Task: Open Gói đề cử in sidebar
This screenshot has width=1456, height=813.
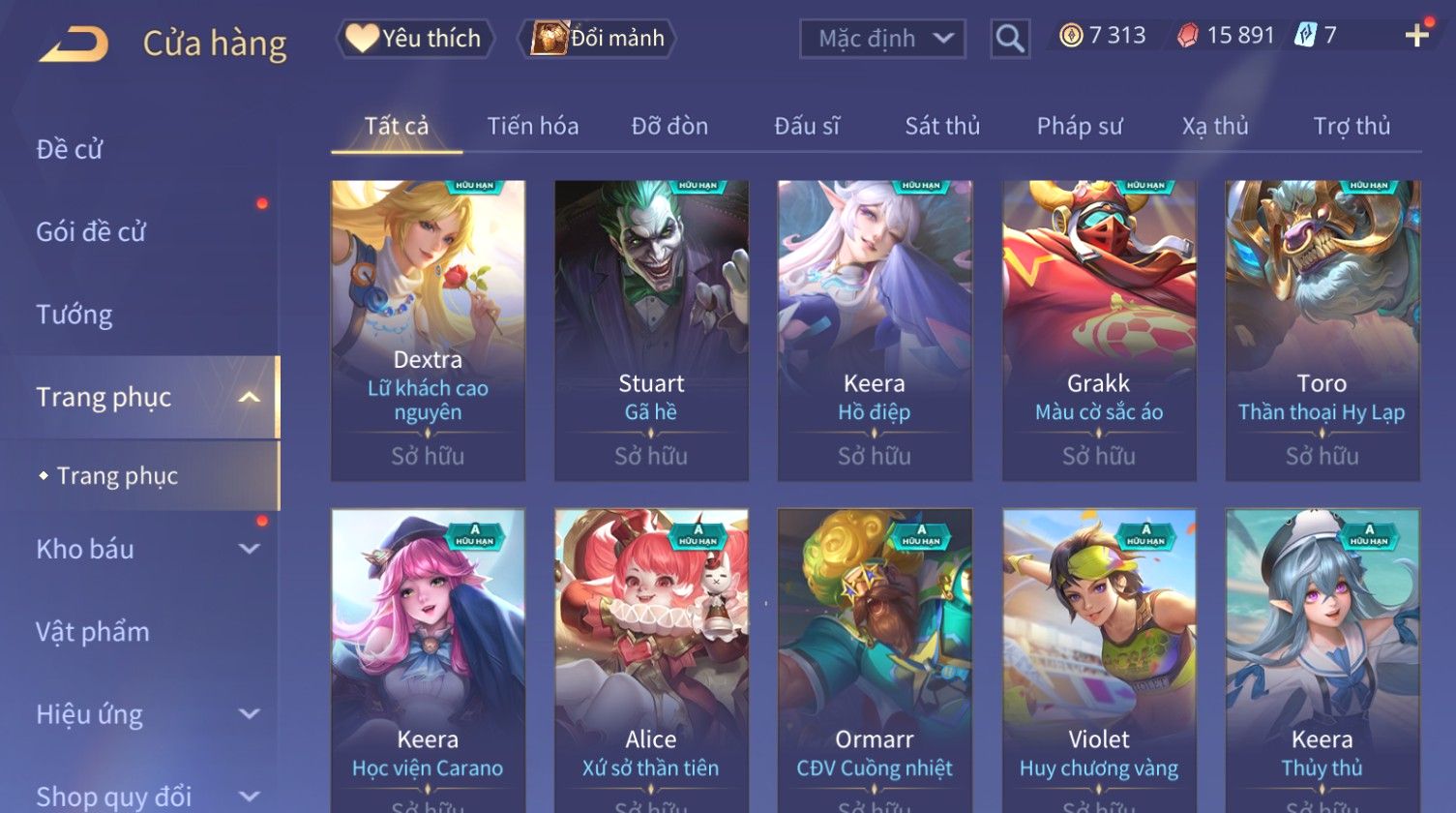Action: click(91, 232)
